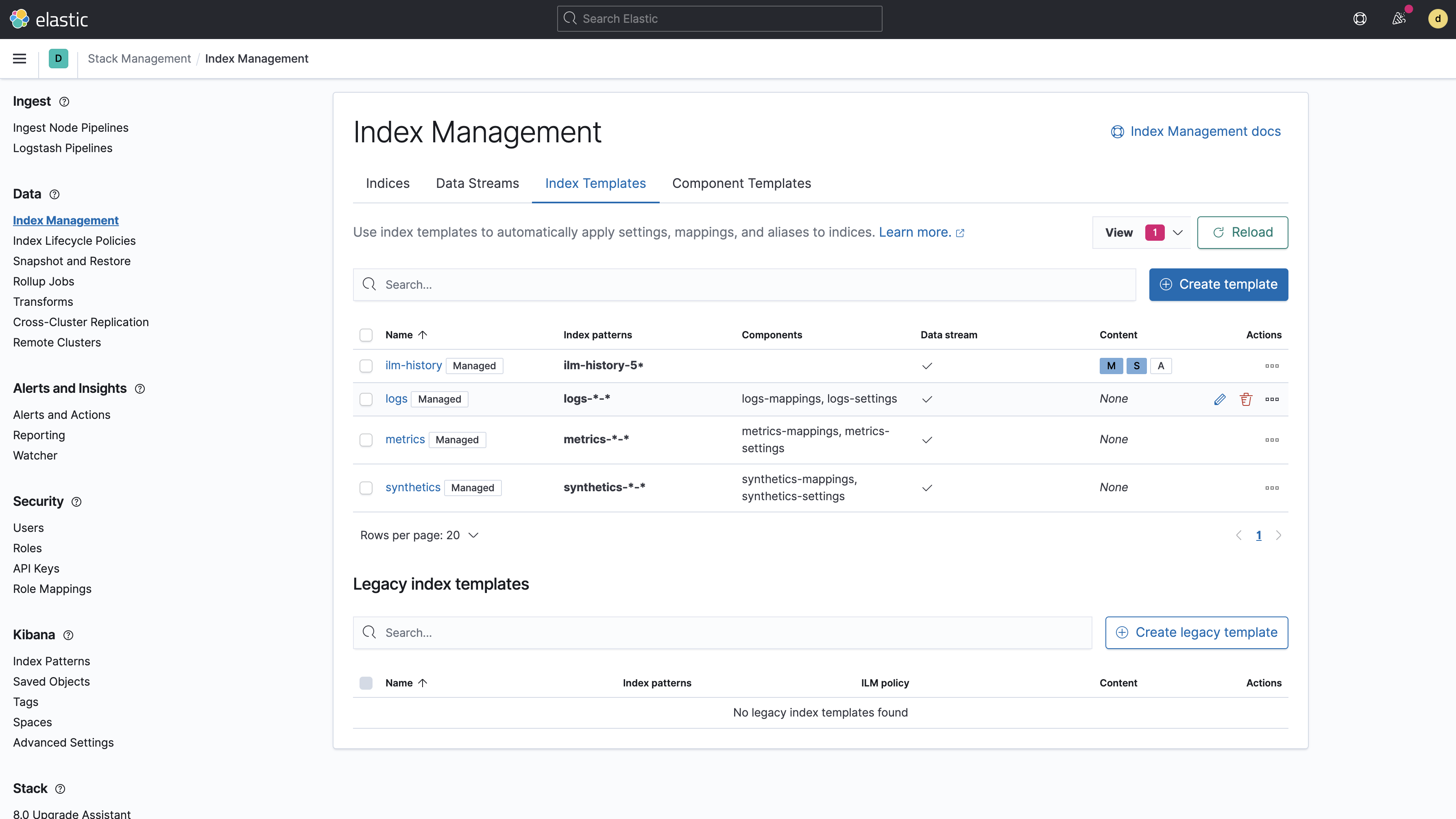Click the edit pencil icon for logs template
Screen dimensions: 1456x819
tap(1219, 399)
